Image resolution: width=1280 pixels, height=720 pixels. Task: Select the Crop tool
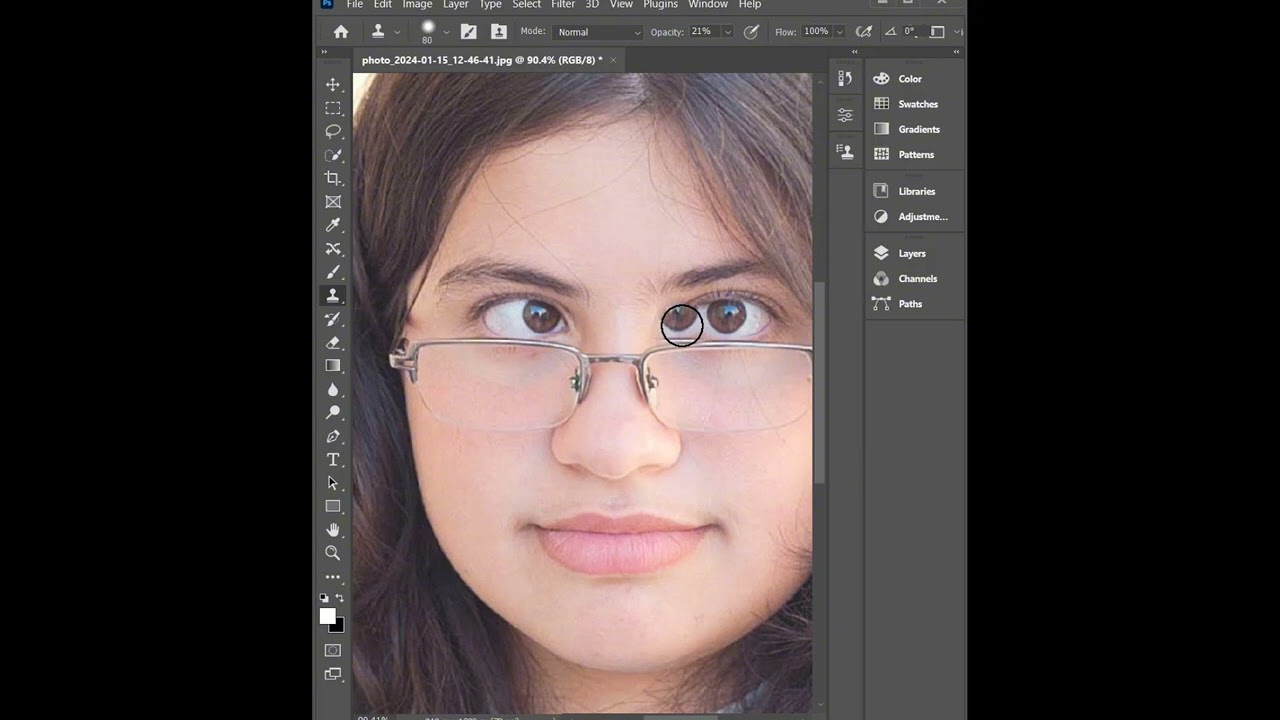click(x=333, y=178)
